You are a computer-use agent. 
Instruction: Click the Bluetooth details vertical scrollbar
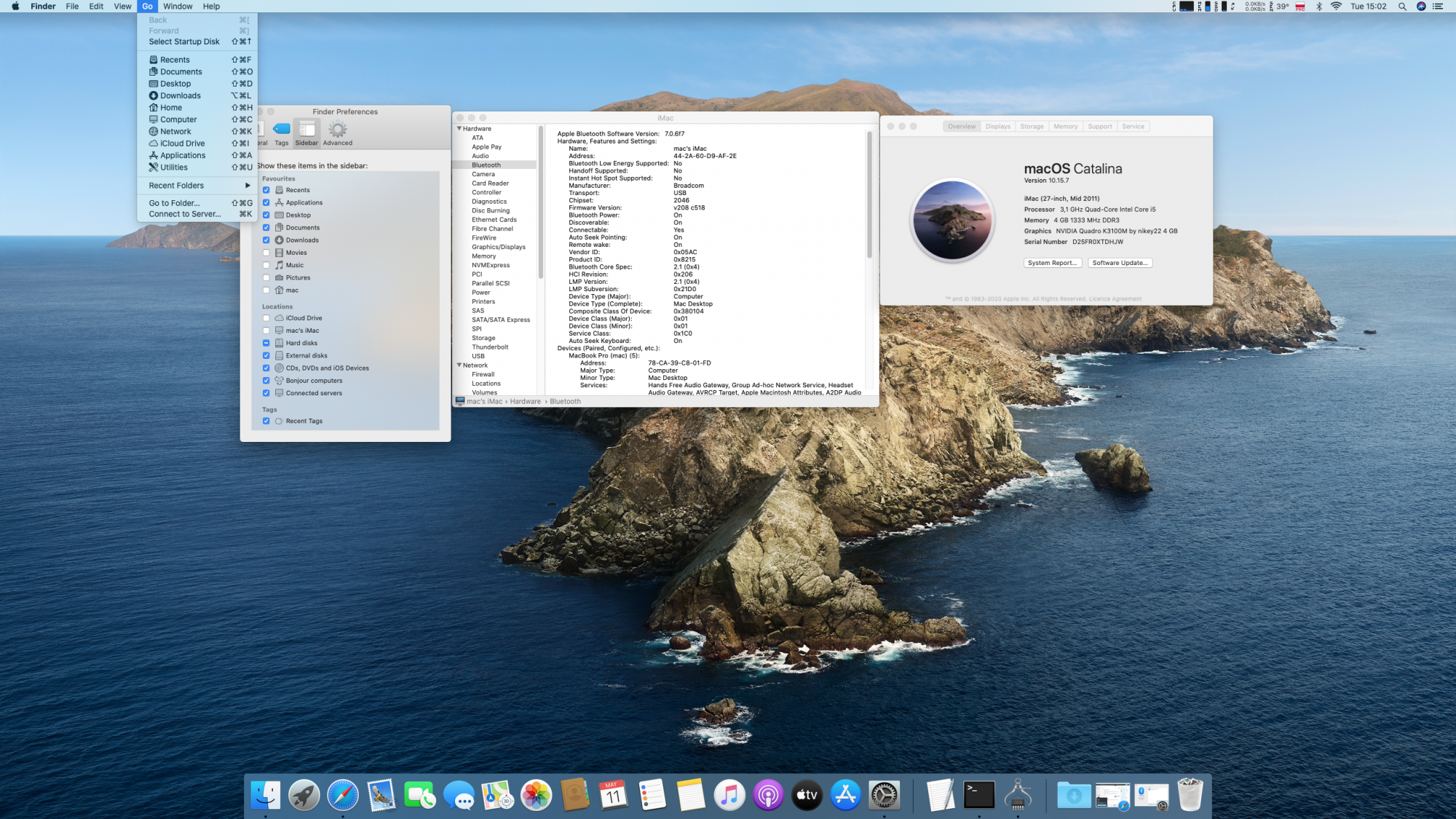pos(869,197)
